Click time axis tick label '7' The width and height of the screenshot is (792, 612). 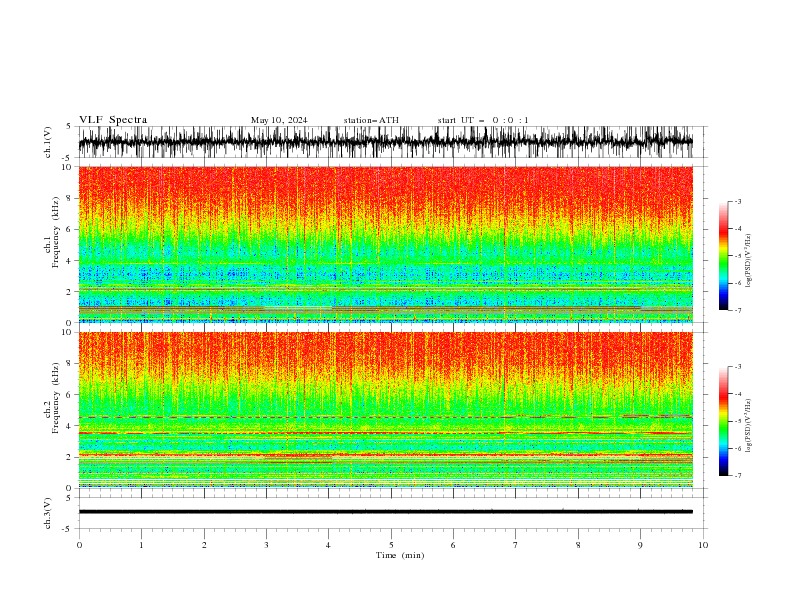(x=516, y=545)
